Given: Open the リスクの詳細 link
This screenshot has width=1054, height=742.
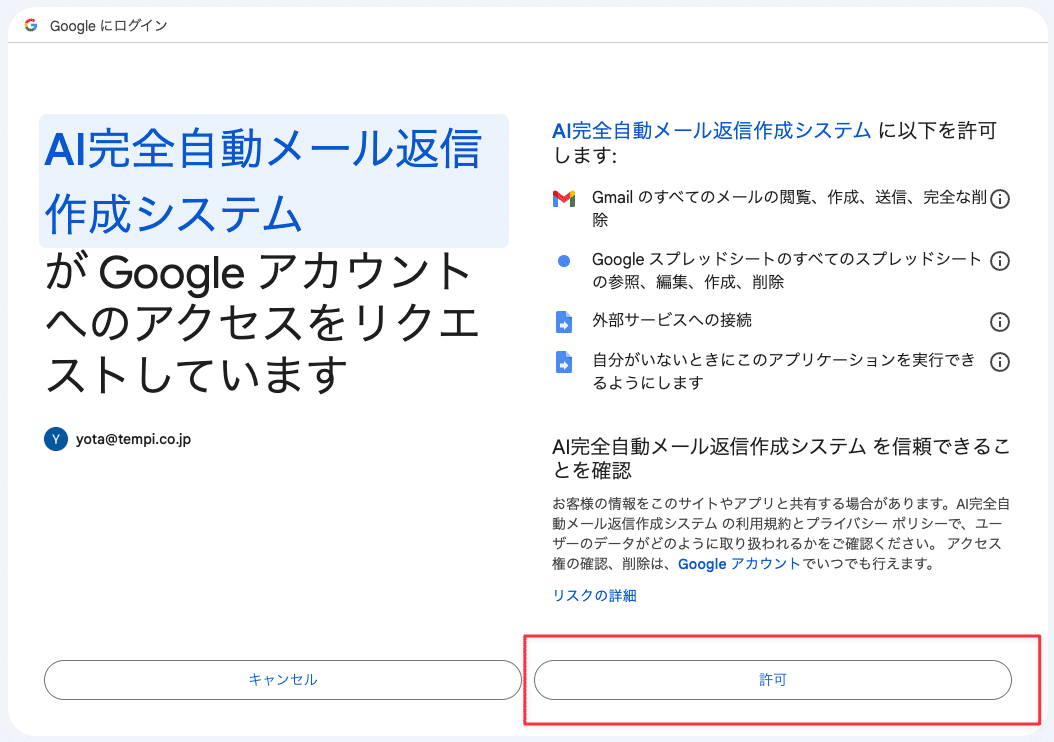Looking at the screenshot, I should tap(594, 596).
